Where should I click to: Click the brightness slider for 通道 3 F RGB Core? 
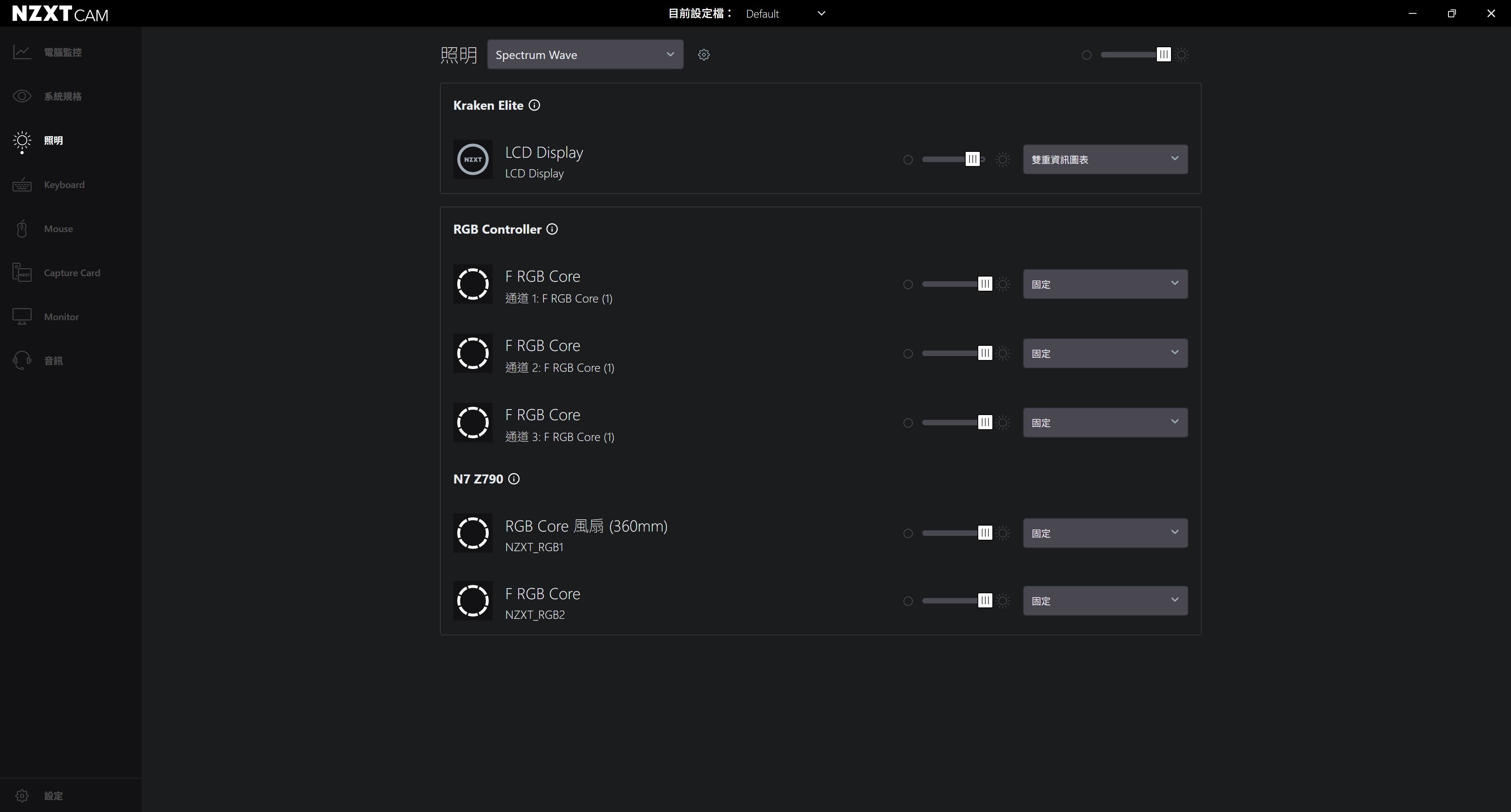[957, 422]
